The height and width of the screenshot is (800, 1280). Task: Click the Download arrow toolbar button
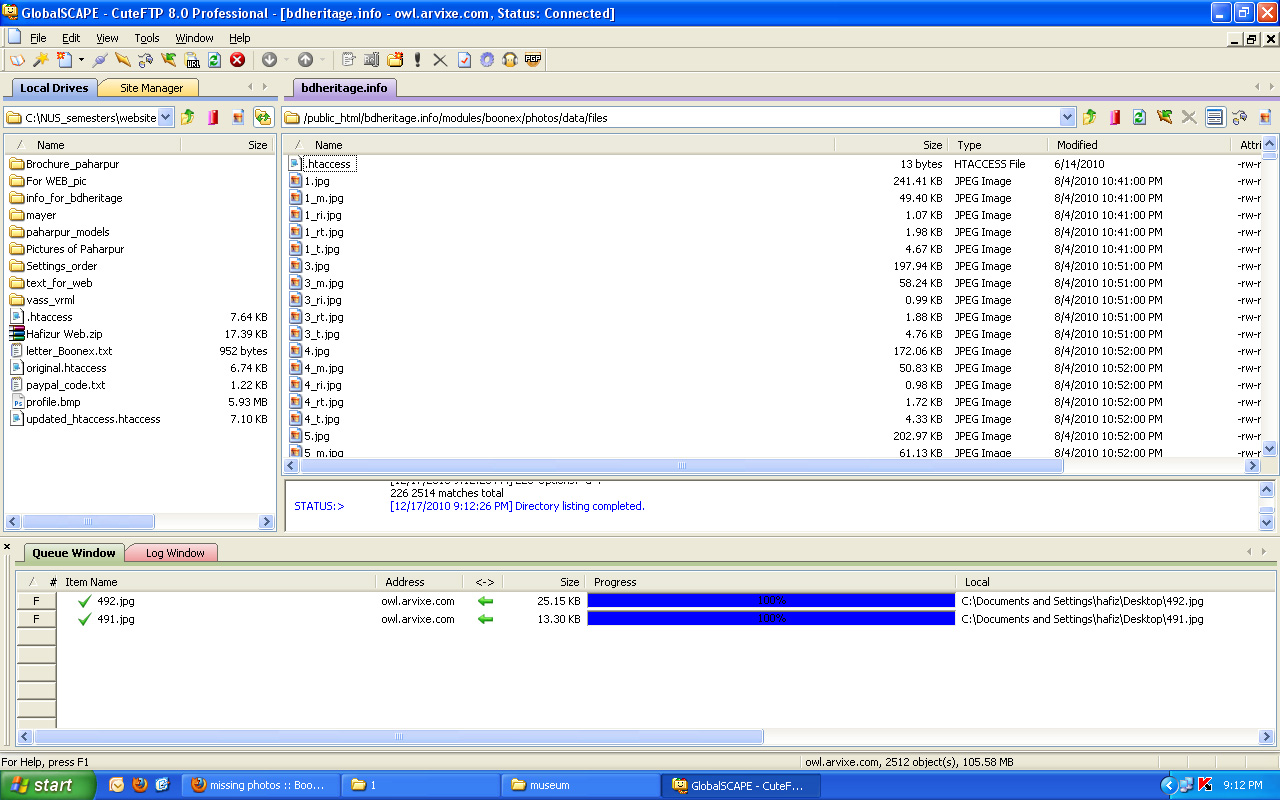point(269,60)
